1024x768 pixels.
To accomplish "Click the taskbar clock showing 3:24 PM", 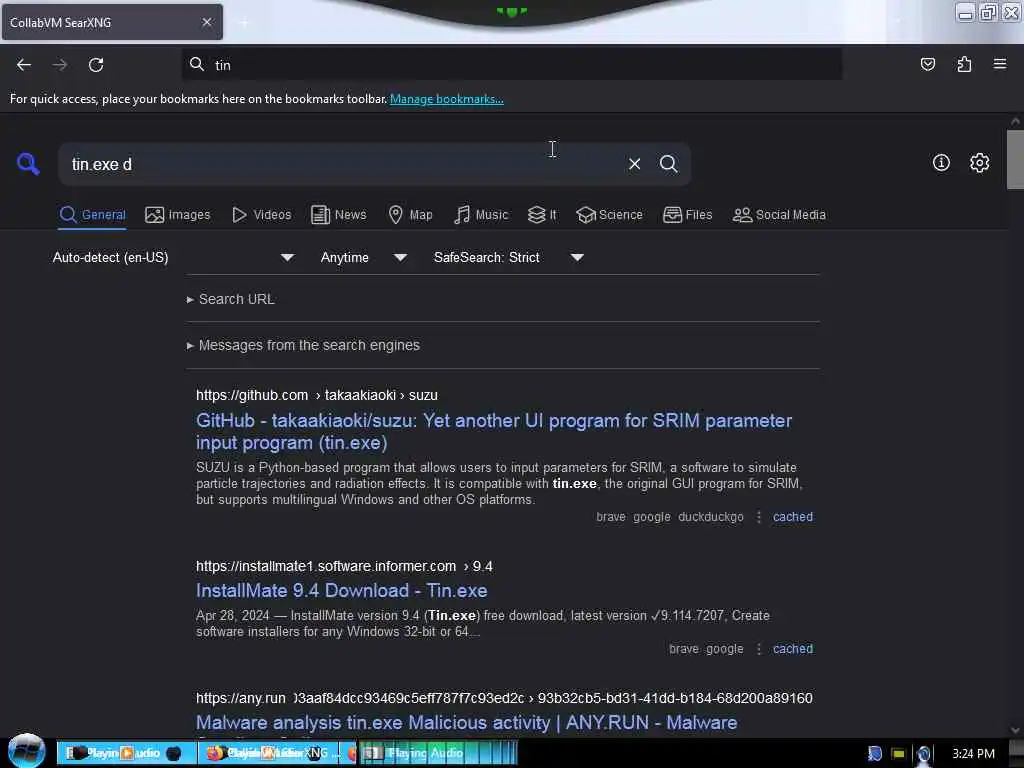I will 973,754.
